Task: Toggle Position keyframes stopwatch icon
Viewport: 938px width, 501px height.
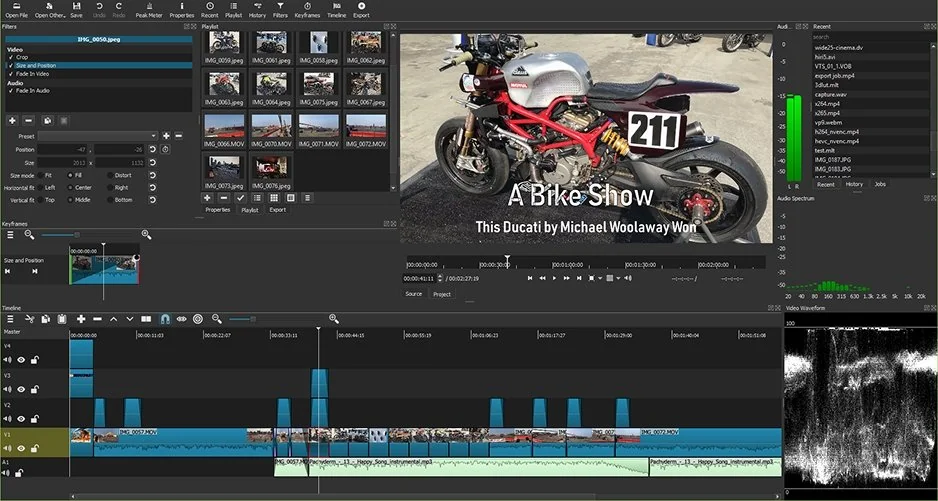Action: pyautogui.click(x=165, y=149)
